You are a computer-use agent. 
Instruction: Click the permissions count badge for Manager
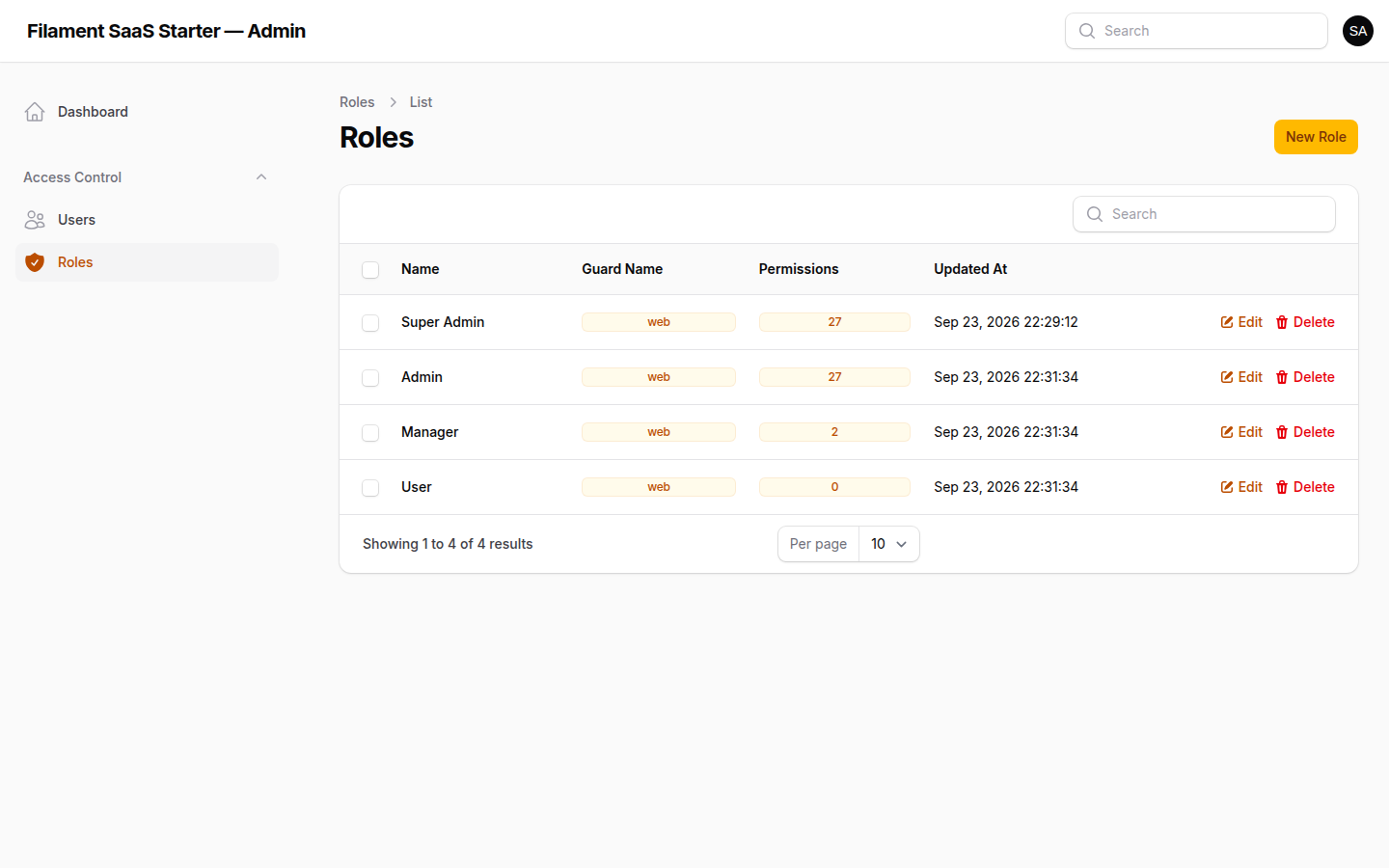(x=834, y=432)
